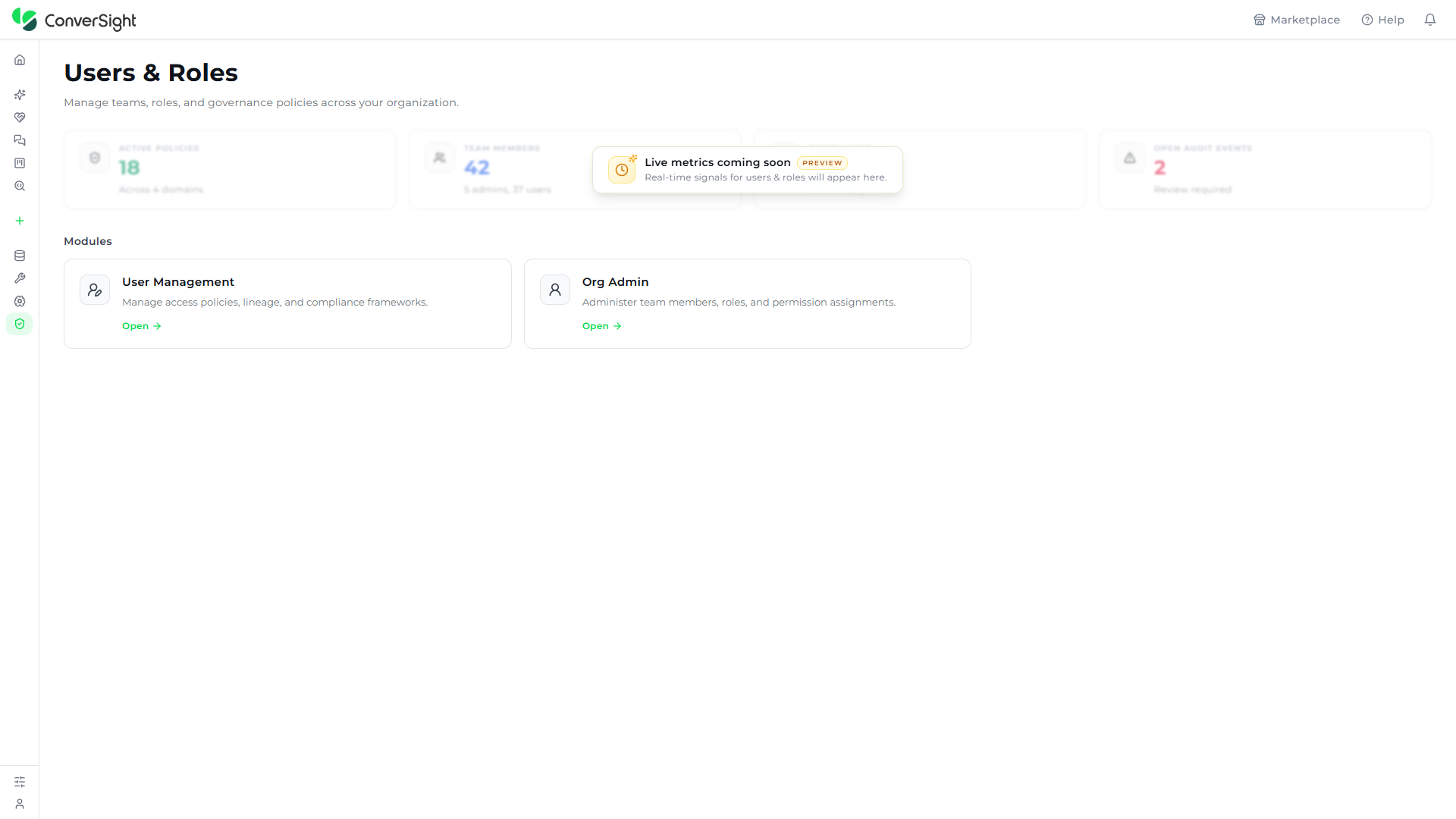This screenshot has width=1456, height=819.
Task: Click the User Management card icon
Action: click(95, 290)
